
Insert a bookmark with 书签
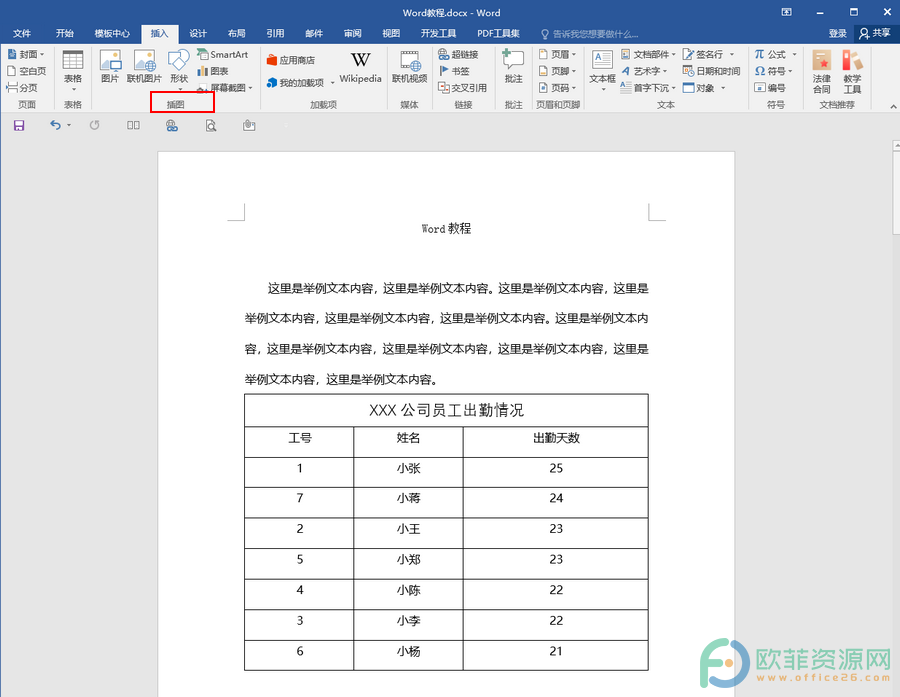(x=454, y=71)
